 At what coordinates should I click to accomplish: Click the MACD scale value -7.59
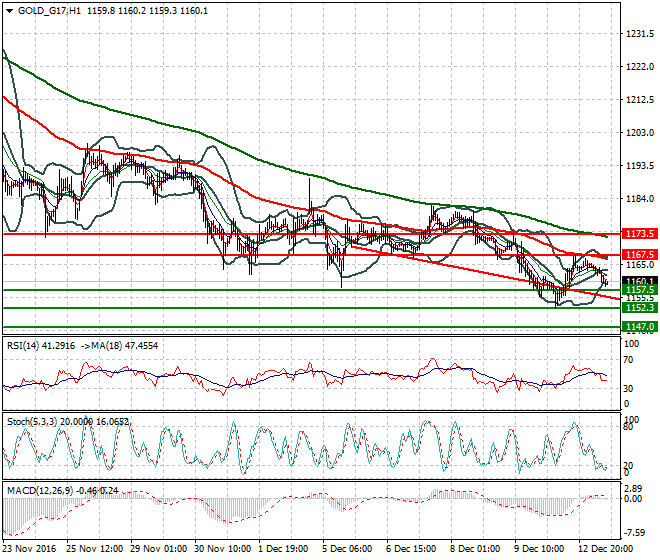pyautogui.click(x=634, y=533)
